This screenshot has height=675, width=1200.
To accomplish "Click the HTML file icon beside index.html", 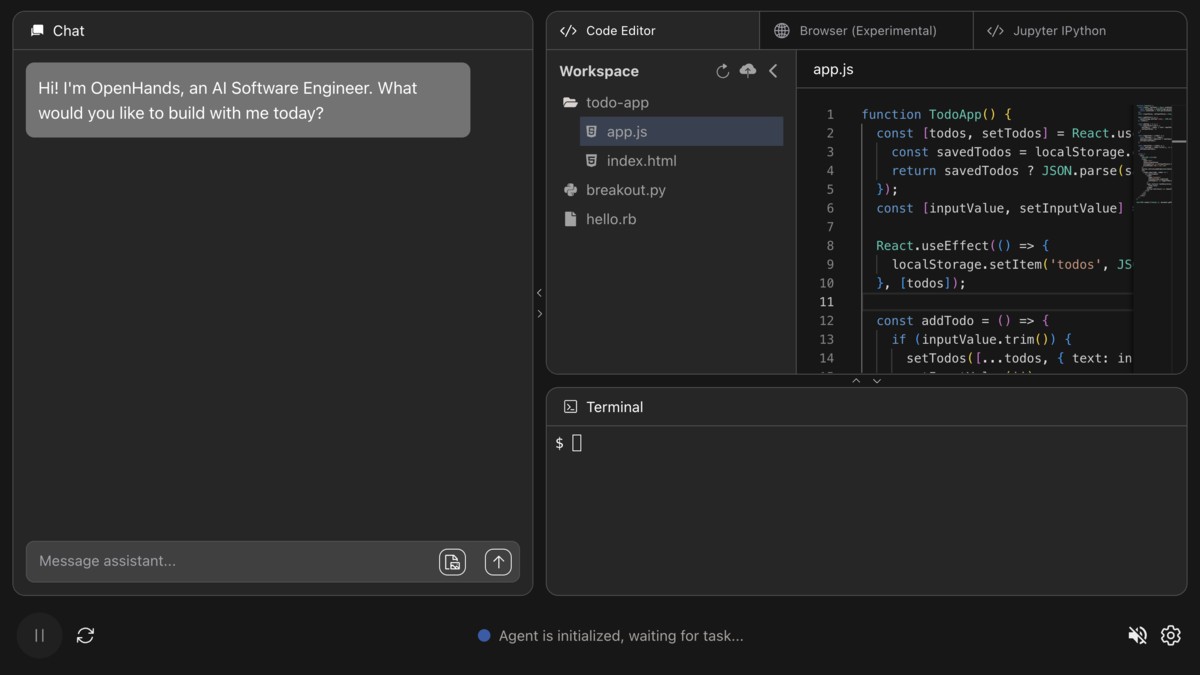I will [591, 160].
